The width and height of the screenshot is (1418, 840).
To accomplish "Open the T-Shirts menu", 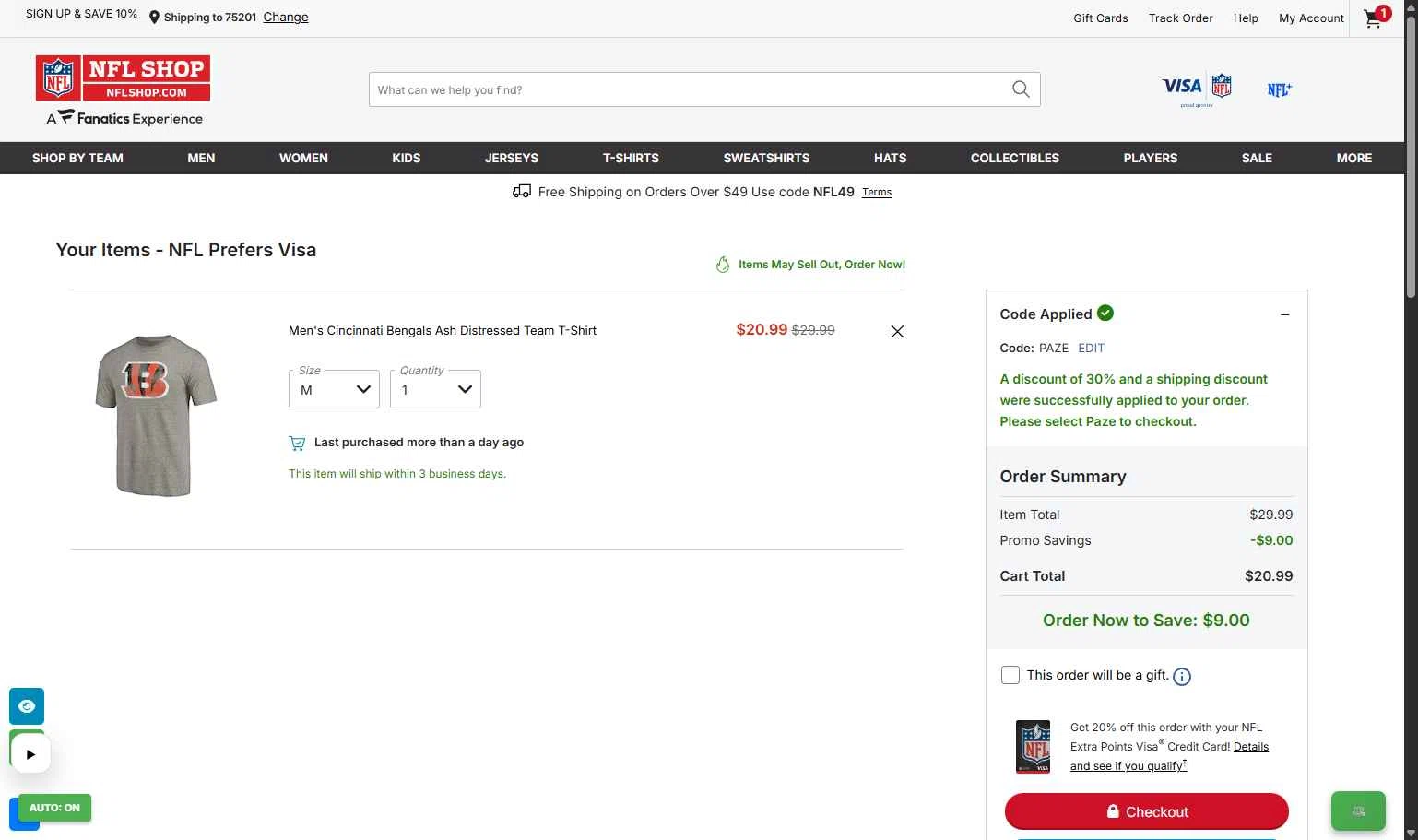I will (631, 158).
